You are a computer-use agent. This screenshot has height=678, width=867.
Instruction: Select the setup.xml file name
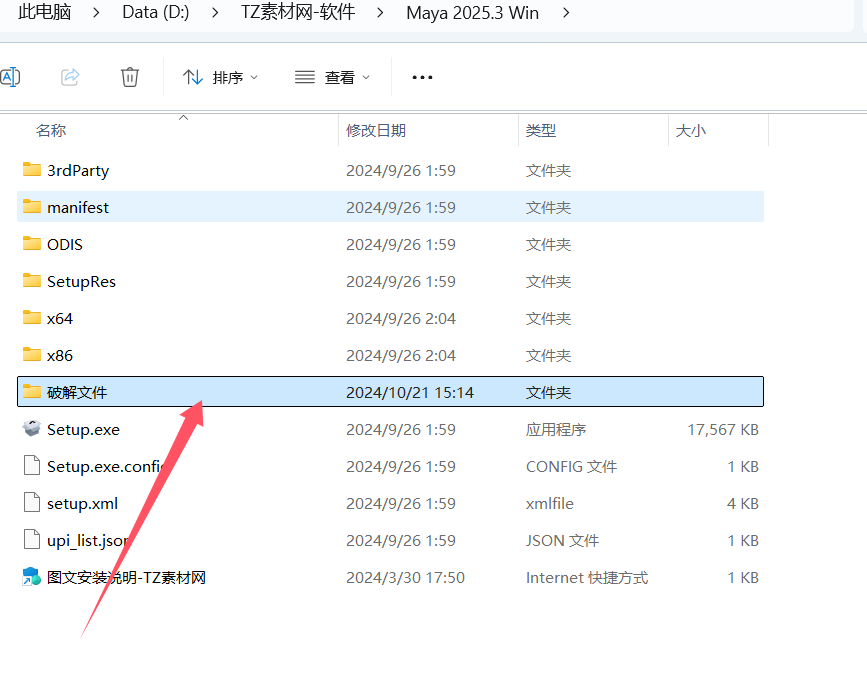(x=82, y=504)
